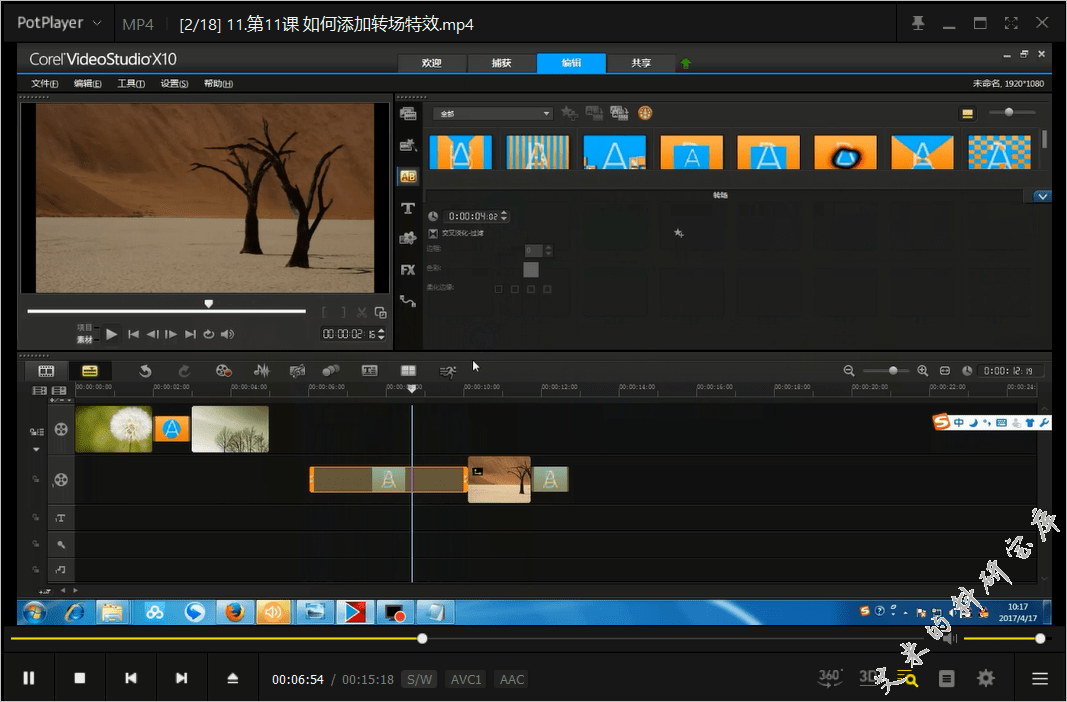Screen dimensions: 1067x702
Task: Click the orange round gallery icon
Action: 645,113
